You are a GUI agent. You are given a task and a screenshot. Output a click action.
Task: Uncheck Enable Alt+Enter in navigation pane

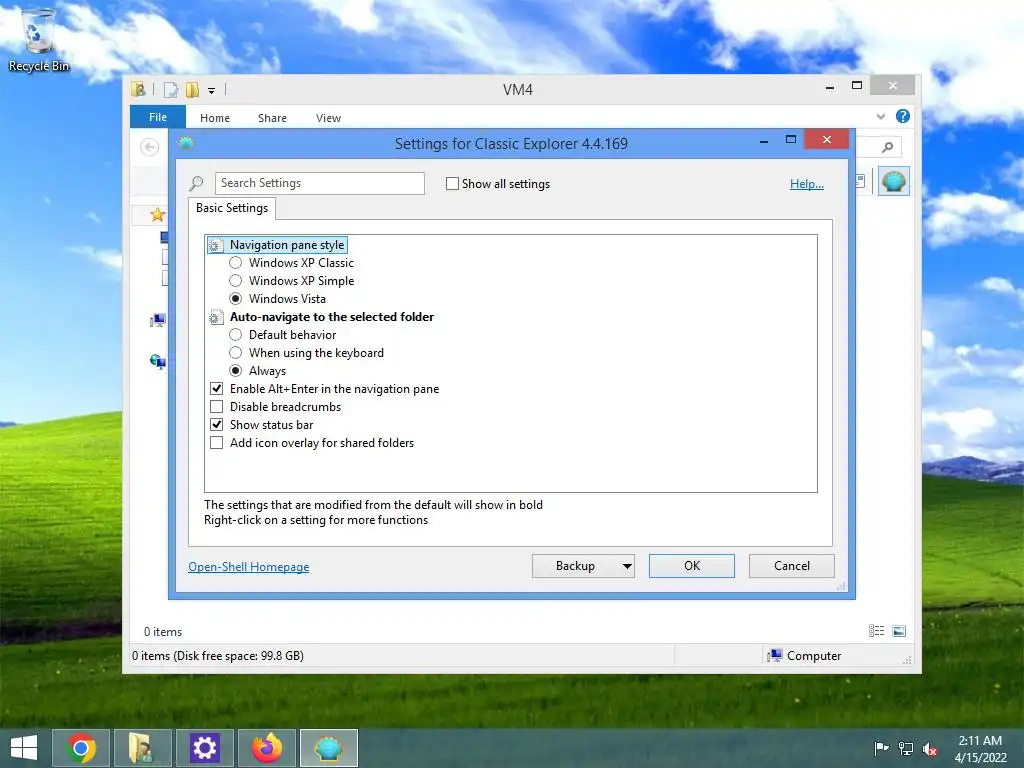click(217, 389)
